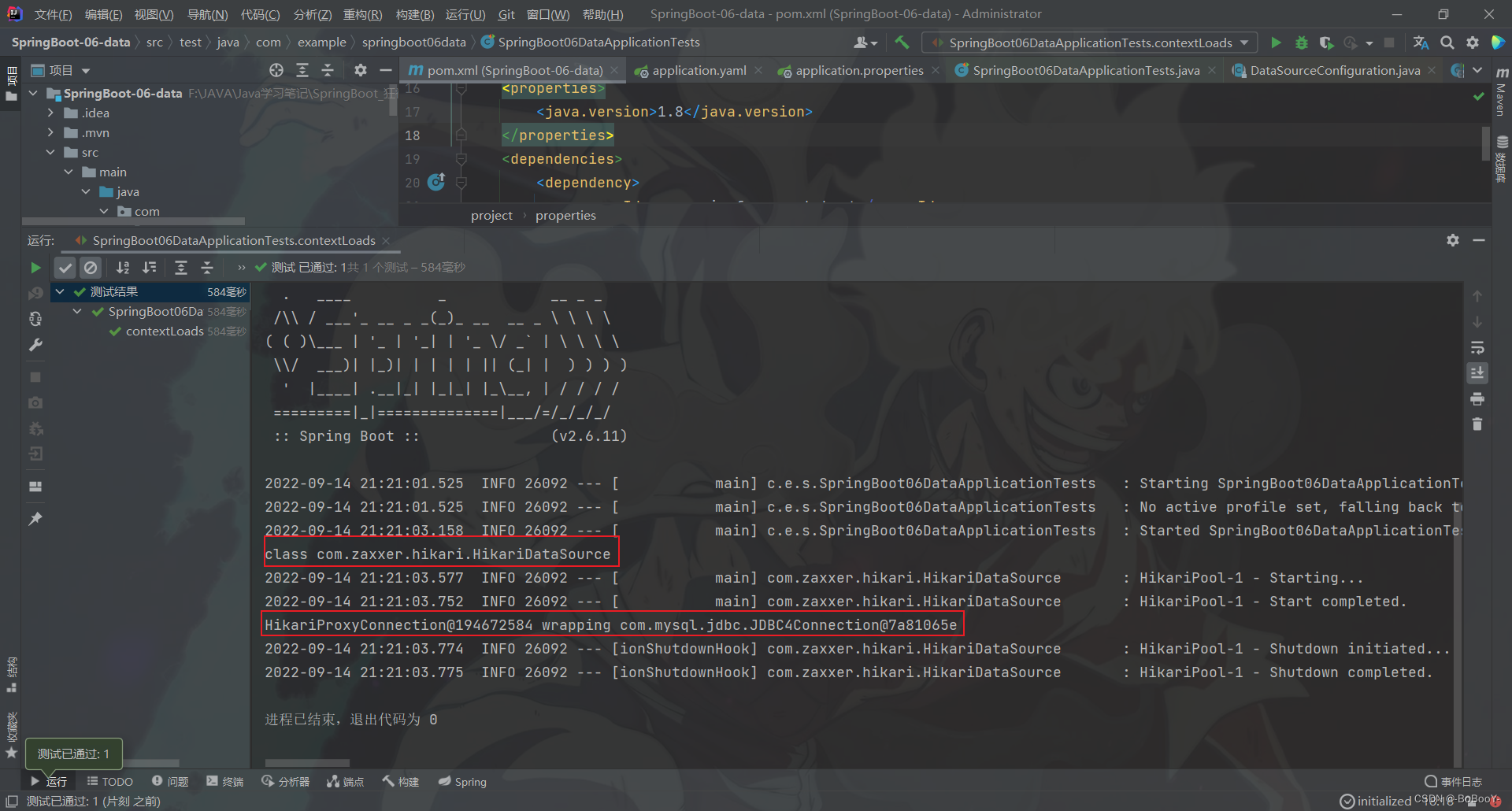
Task: Toggle show passed tests checkmark
Action: pos(65,268)
